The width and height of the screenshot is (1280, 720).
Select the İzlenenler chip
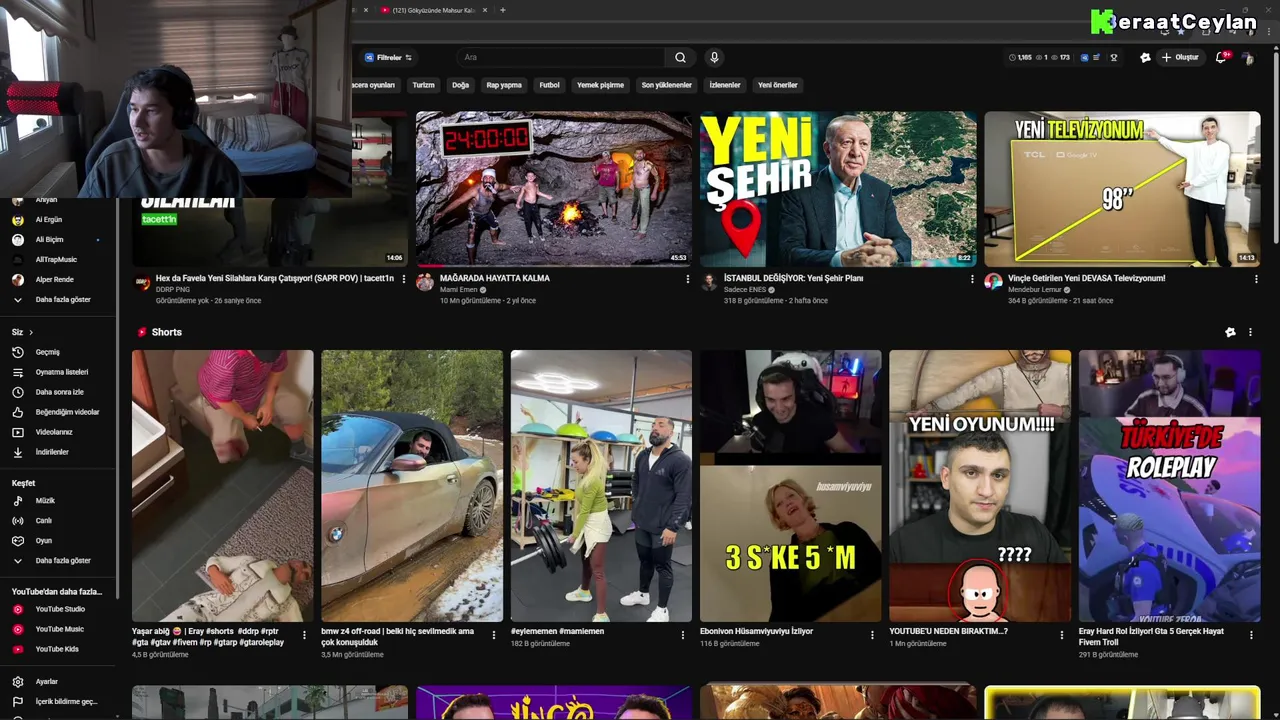tap(725, 85)
